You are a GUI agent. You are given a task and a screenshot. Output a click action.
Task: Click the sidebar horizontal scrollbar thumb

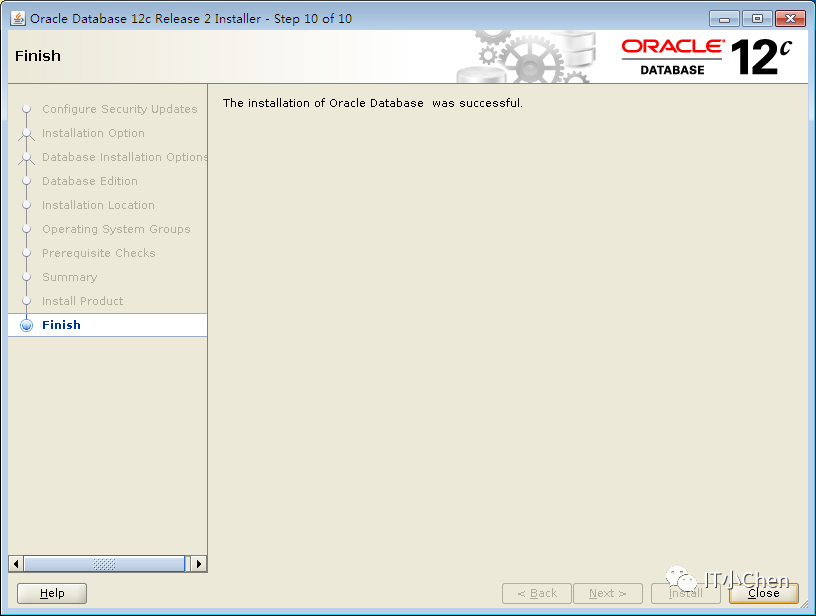click(104, 564)
